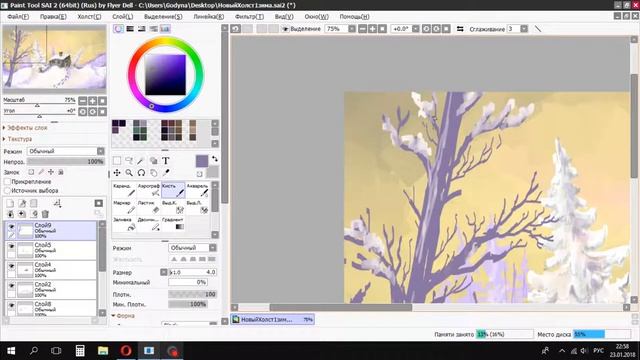Select the Акварель watercolor tool

pos(198,190)
